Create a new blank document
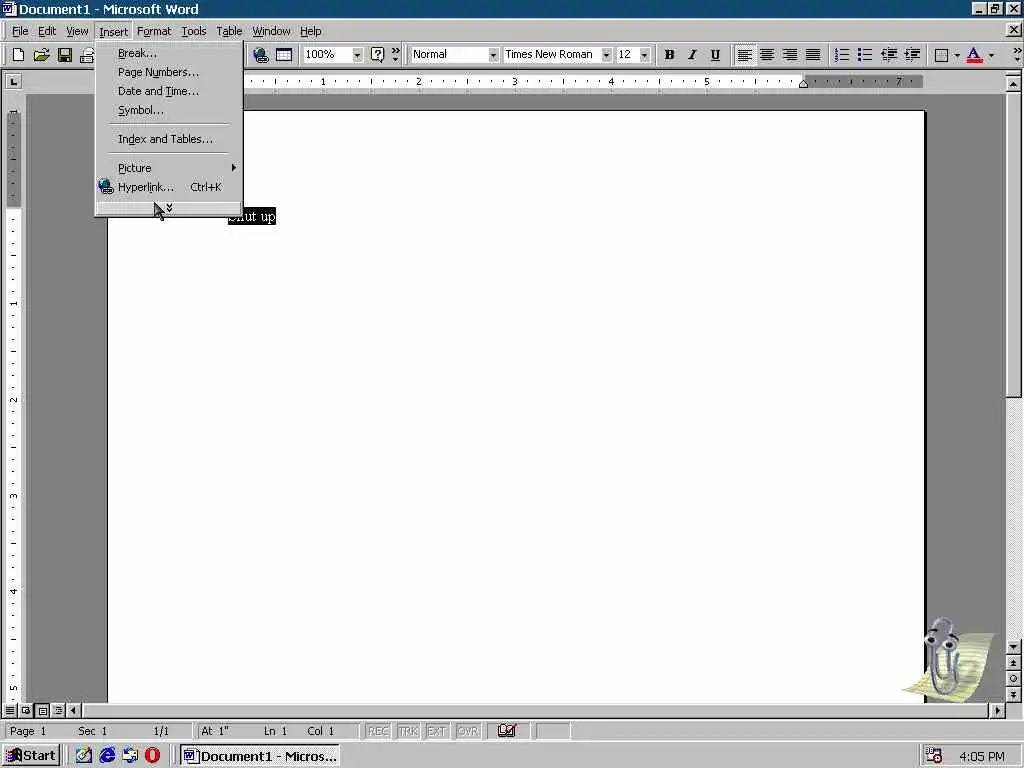Viewport: 1024px width, 768px height. [18, 55]
